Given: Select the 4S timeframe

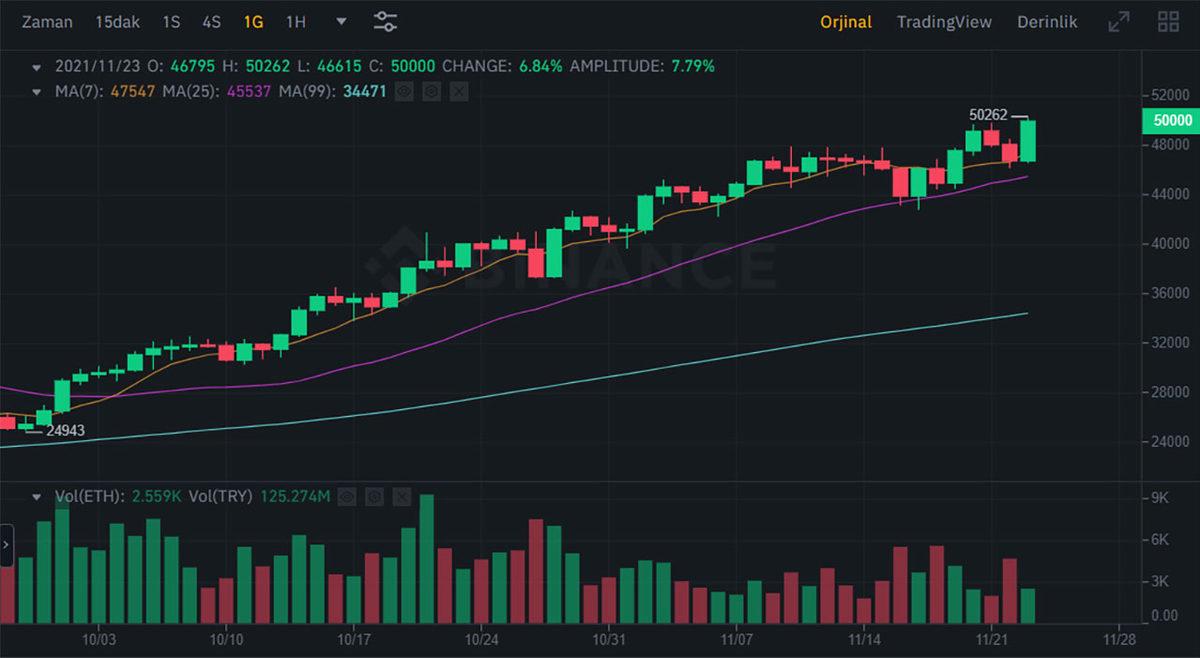Looking at the screenshot, I should (x=211, y=21).
